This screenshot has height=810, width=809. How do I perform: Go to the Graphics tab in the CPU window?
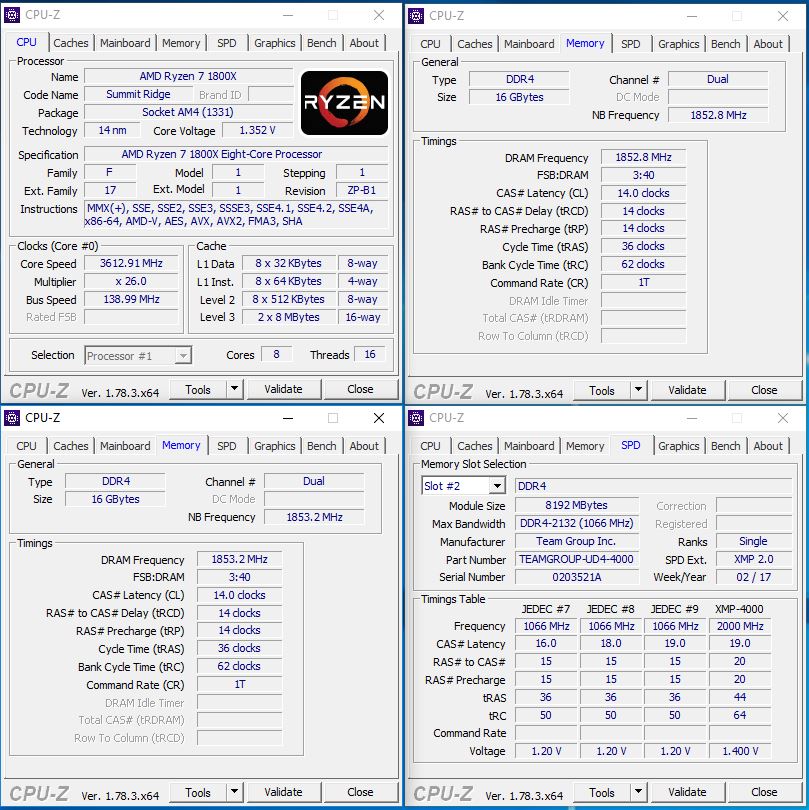pyautogui.click(x=274, y=43)
